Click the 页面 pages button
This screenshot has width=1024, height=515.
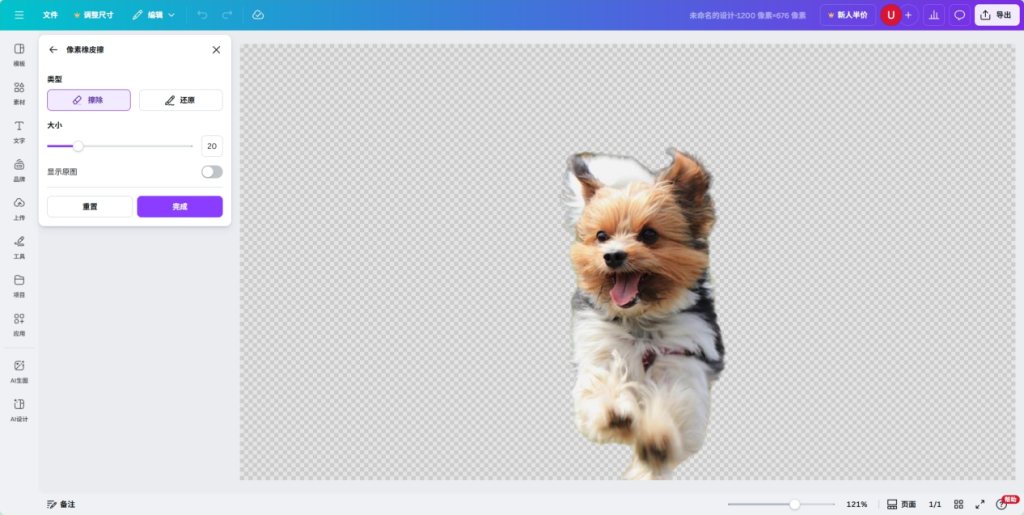click(x=901, y=505)
